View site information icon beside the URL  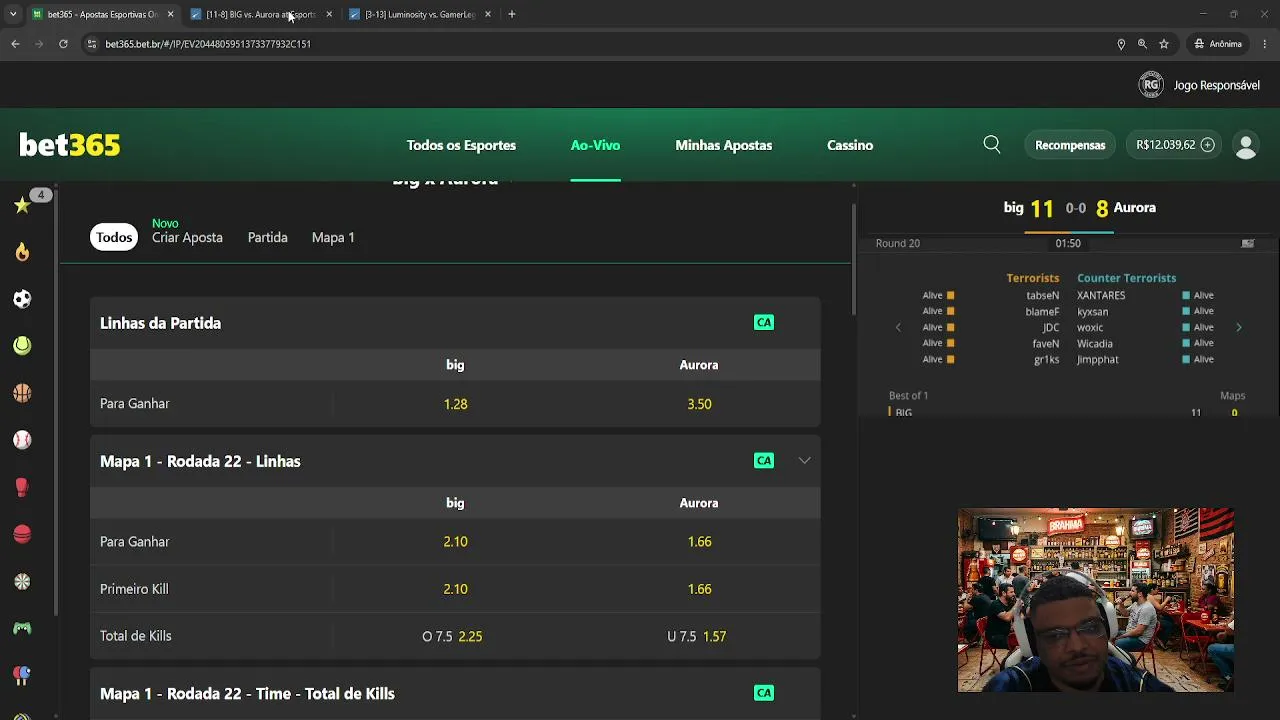tap(91, 44)
